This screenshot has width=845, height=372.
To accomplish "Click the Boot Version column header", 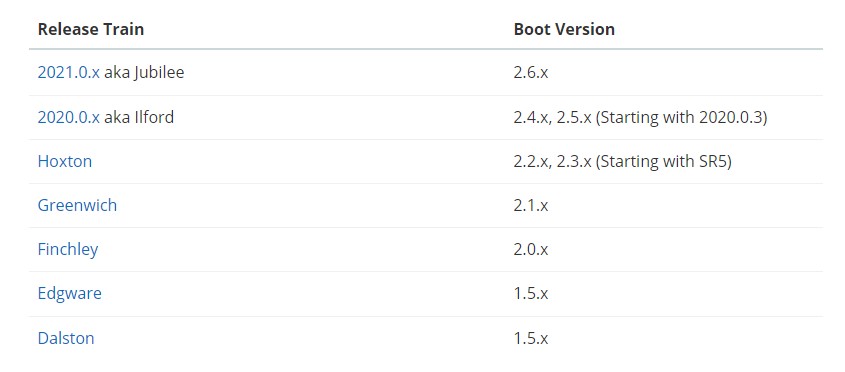I will pos(564,29).
